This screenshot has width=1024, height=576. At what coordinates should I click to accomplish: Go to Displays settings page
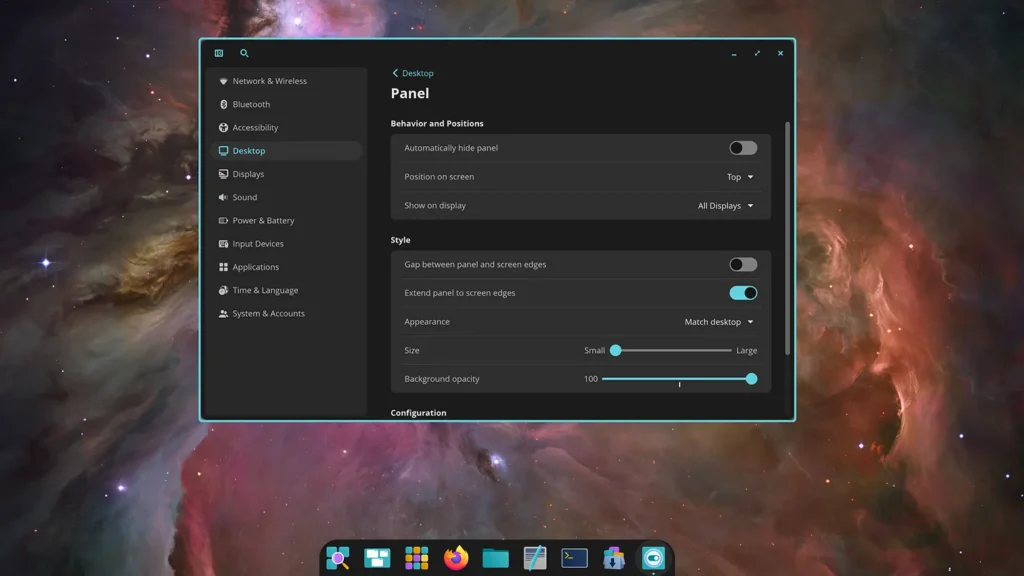coord(248,174)
